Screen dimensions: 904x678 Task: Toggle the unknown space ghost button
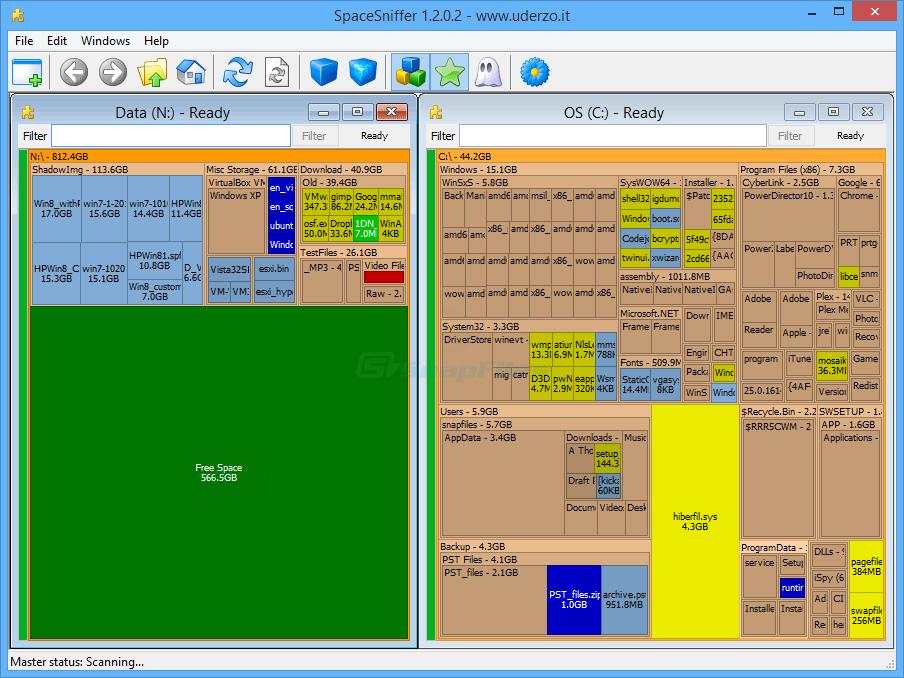point(487,72)
